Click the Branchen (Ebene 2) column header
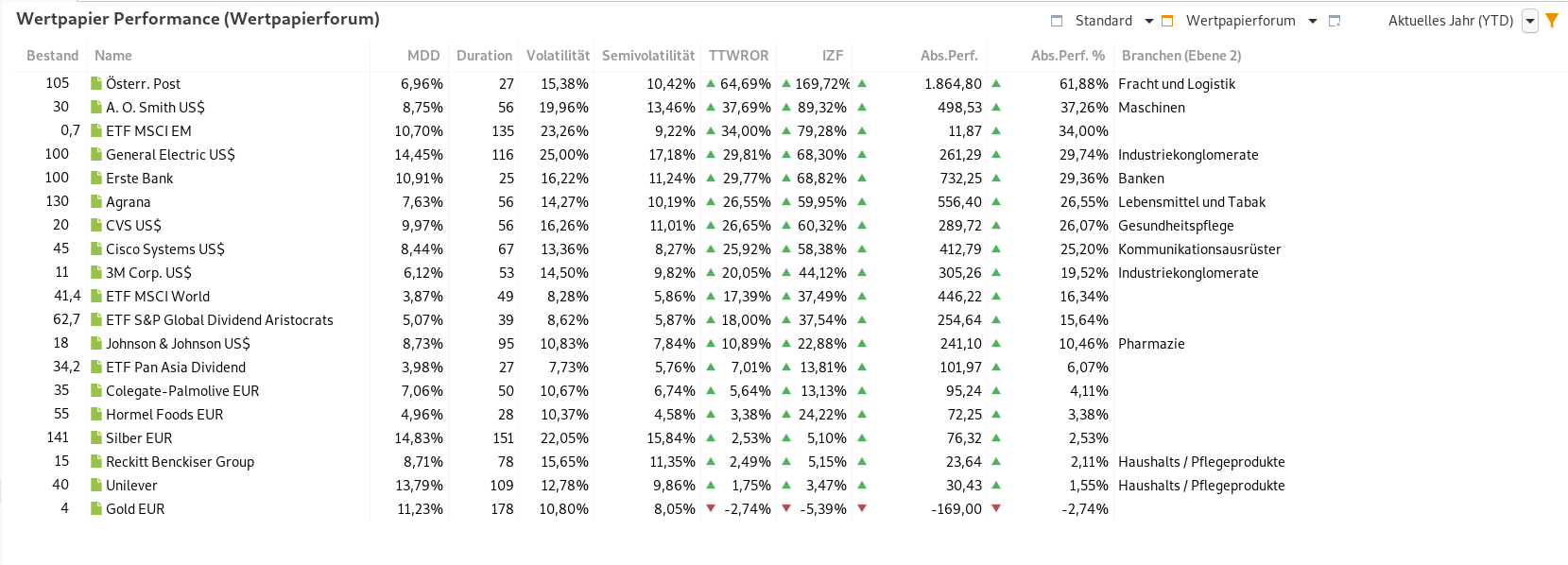Viewport: 1568px width, 565px height. (1181, 56)
